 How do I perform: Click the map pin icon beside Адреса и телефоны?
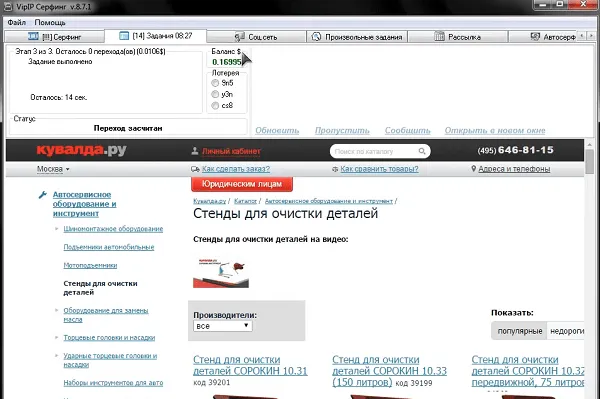(474, 169)
